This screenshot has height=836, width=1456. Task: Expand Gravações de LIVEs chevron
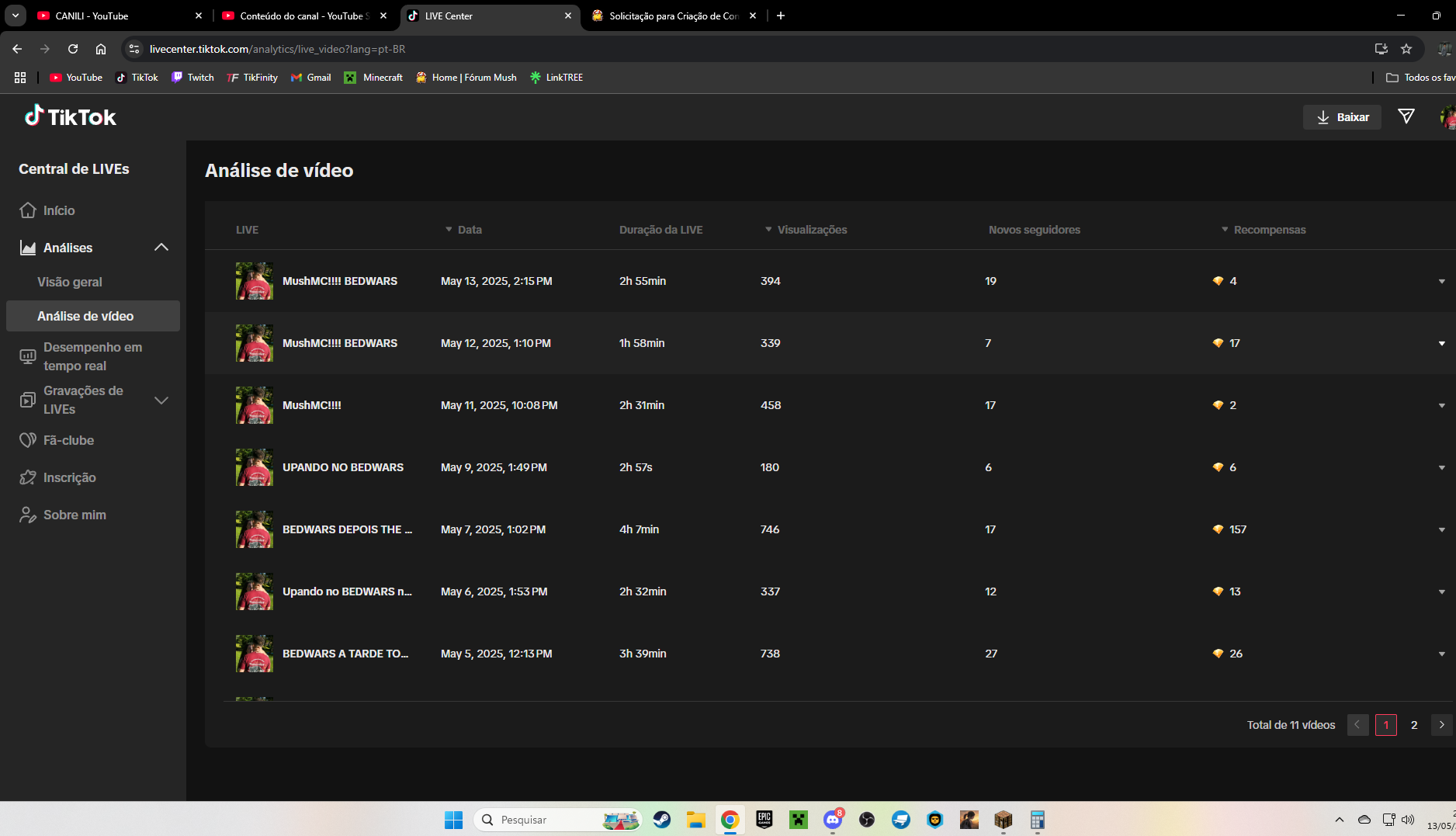point(161,400)
